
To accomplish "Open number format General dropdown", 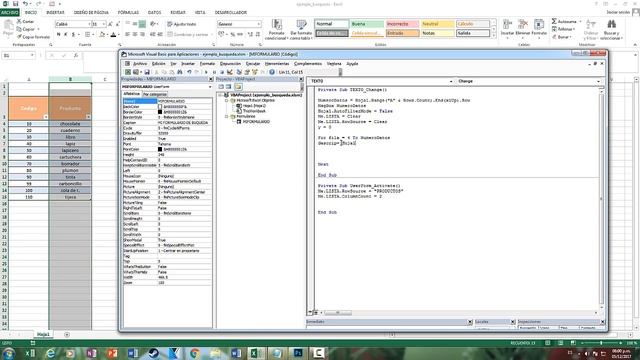I will (x=258, y=24).
